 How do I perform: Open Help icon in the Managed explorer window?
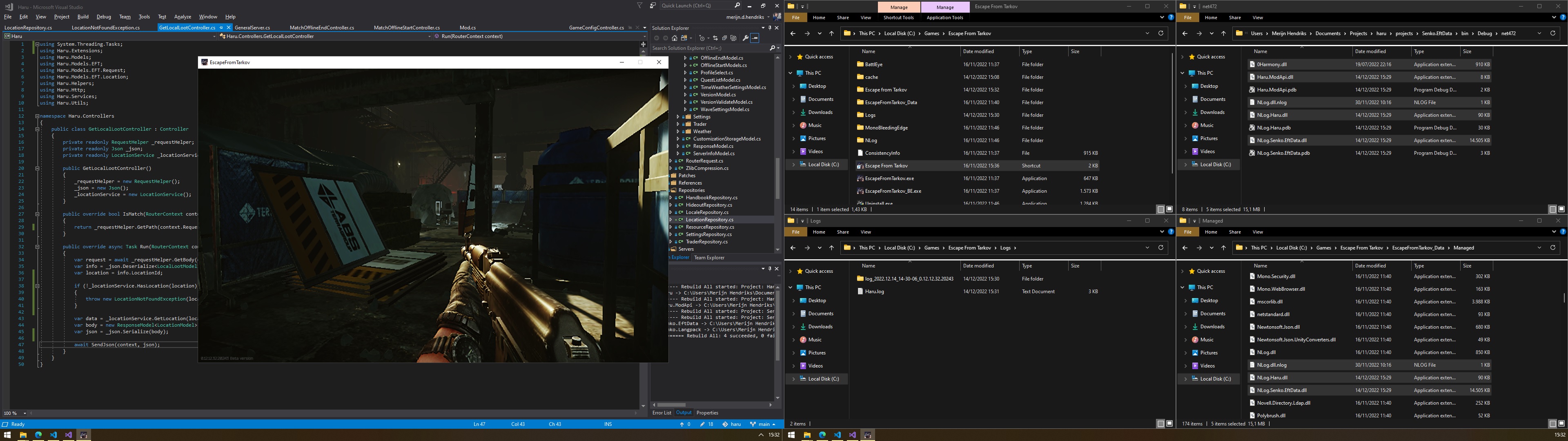tap(1563, 232)
